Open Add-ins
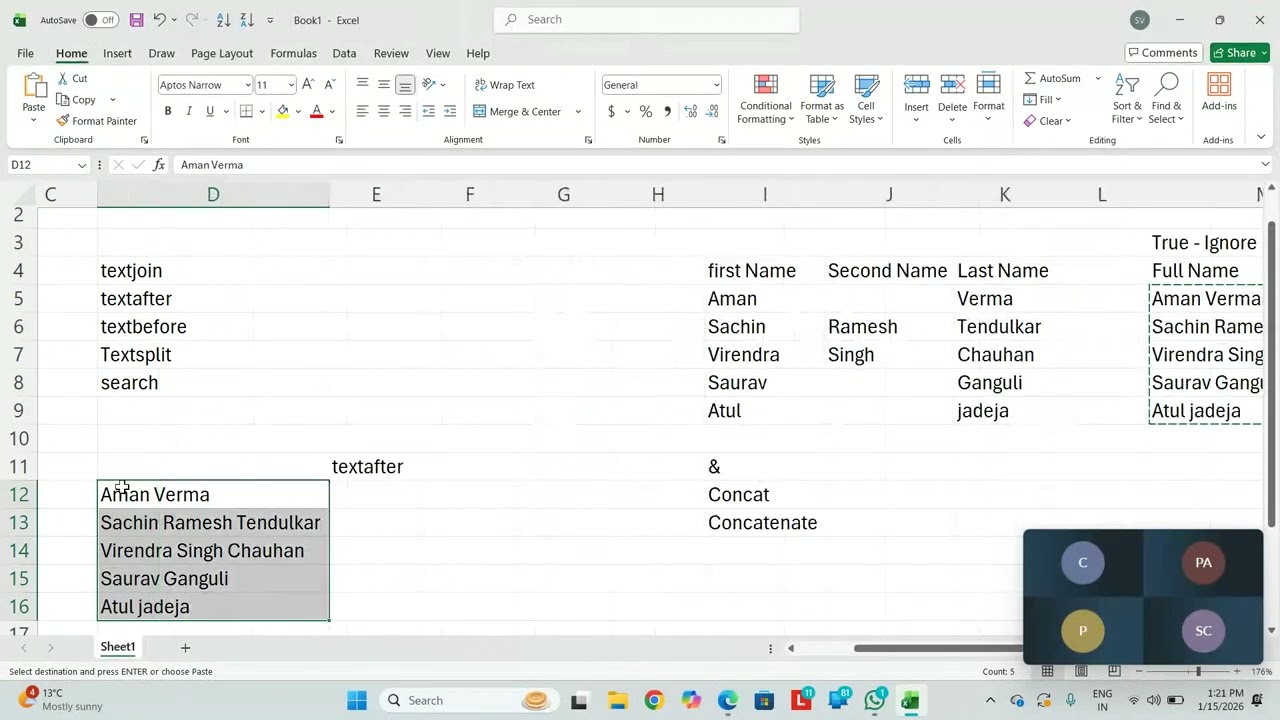 [1219, 93]
